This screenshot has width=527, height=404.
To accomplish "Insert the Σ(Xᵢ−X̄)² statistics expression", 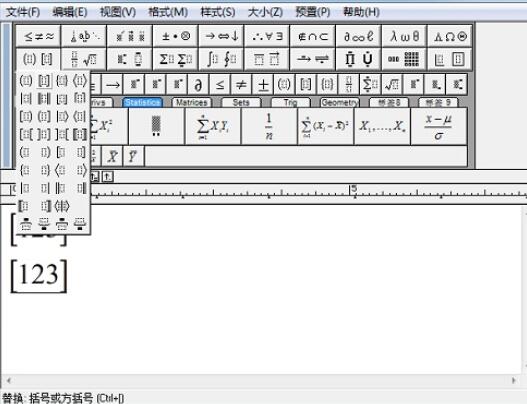I will [x=325, y=126].
